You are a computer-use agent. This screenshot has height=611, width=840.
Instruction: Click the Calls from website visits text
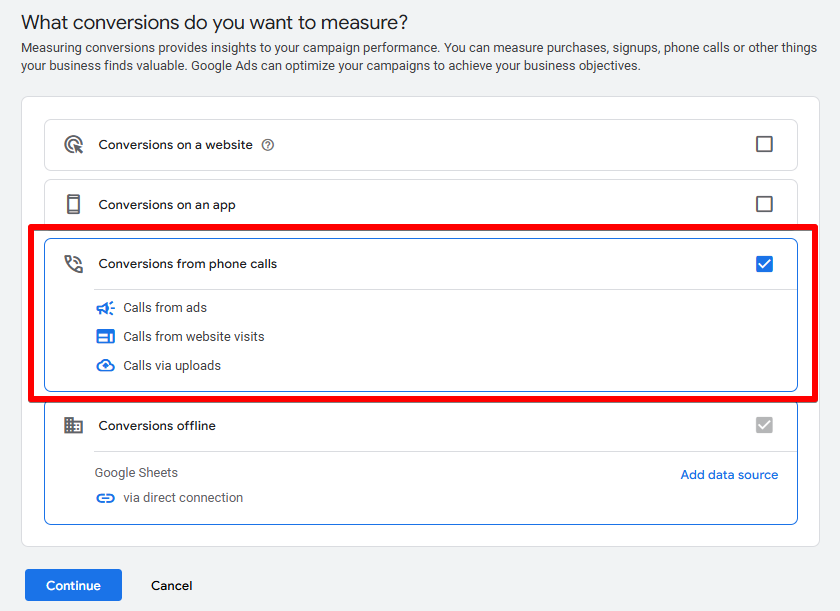(194, 337)
